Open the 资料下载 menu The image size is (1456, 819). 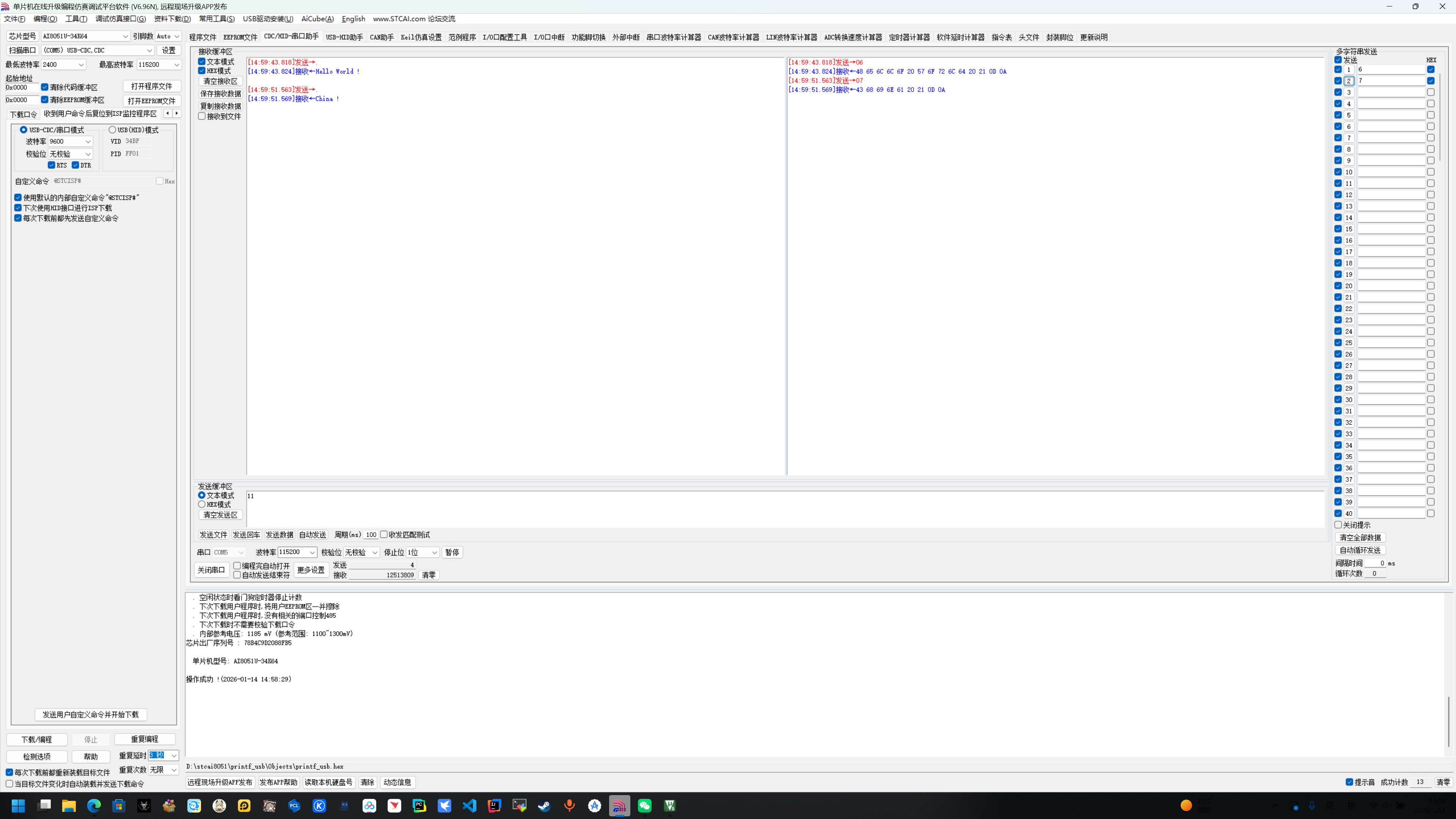click(x=172, y=19)
